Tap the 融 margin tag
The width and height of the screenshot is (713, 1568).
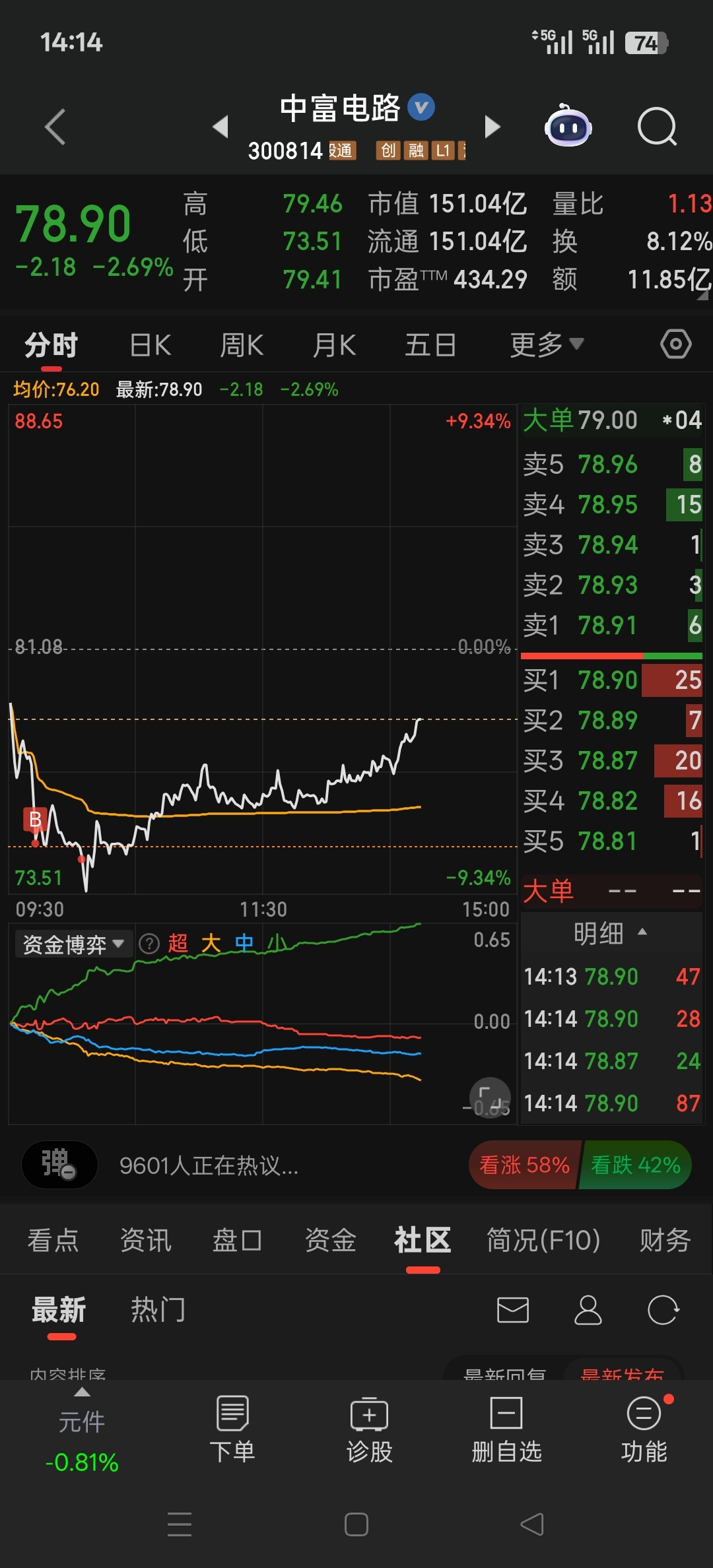(416, 150)
